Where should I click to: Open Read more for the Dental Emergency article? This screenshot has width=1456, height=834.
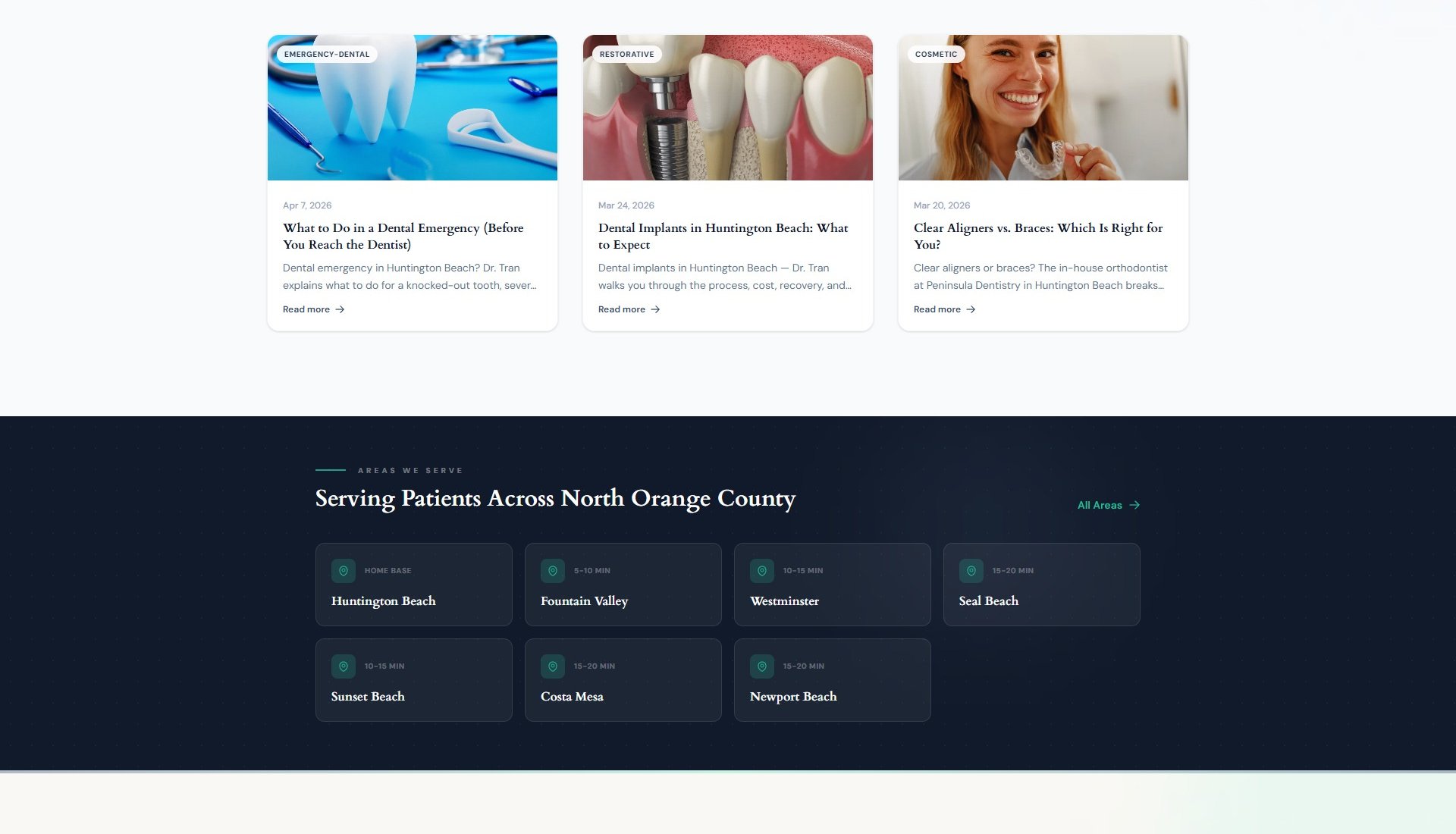tap(314, 309)
